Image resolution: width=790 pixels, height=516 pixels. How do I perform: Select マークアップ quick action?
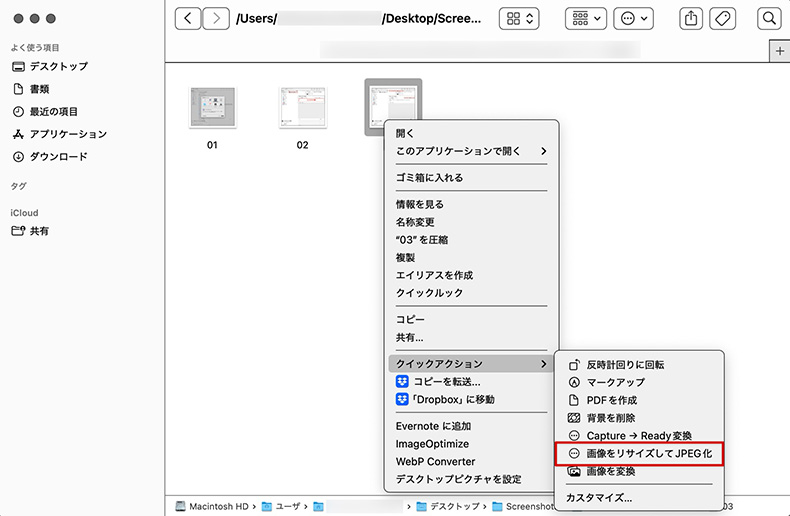639,382
